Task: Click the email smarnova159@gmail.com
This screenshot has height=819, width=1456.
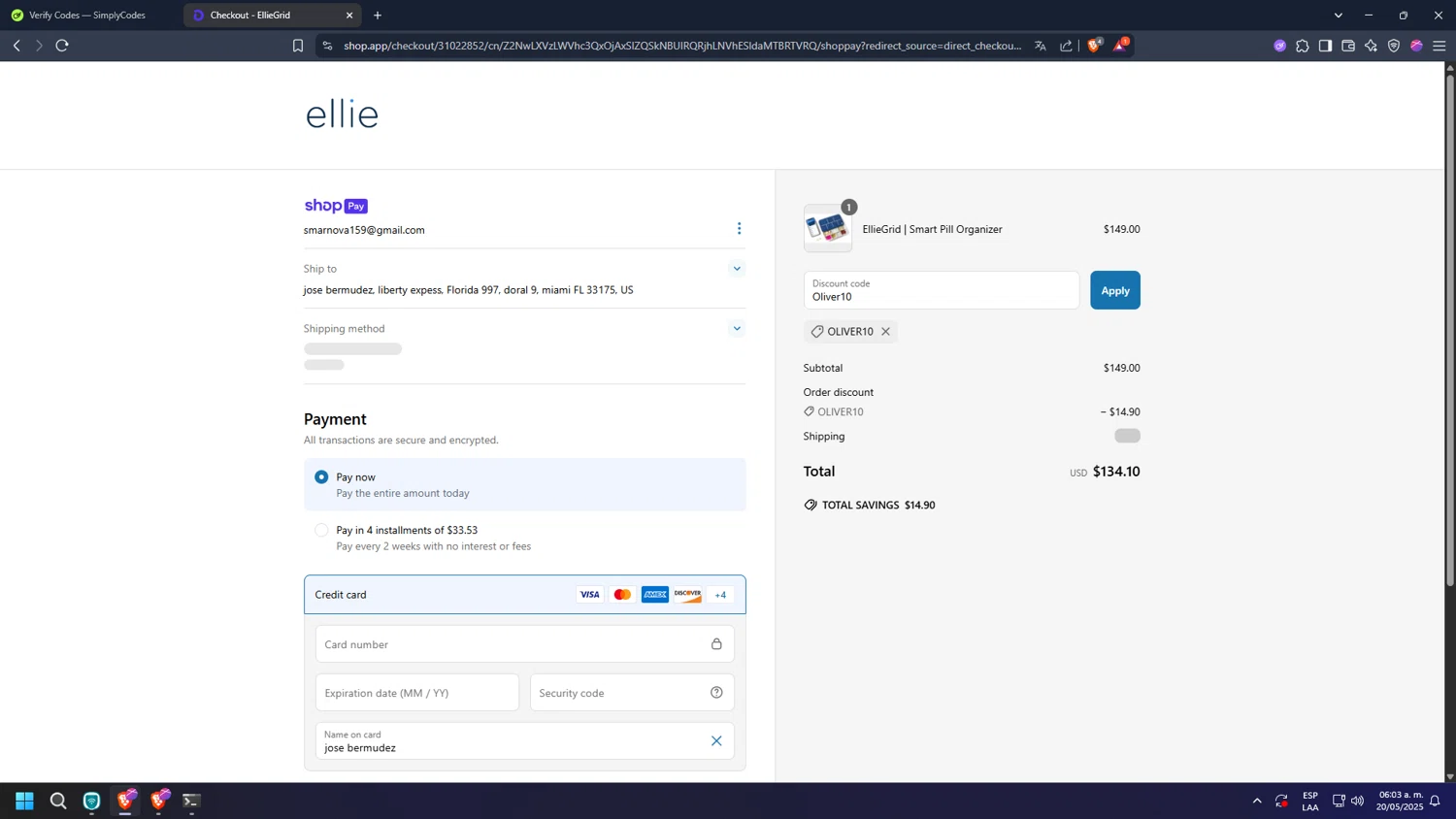Action: pos(364,230)
